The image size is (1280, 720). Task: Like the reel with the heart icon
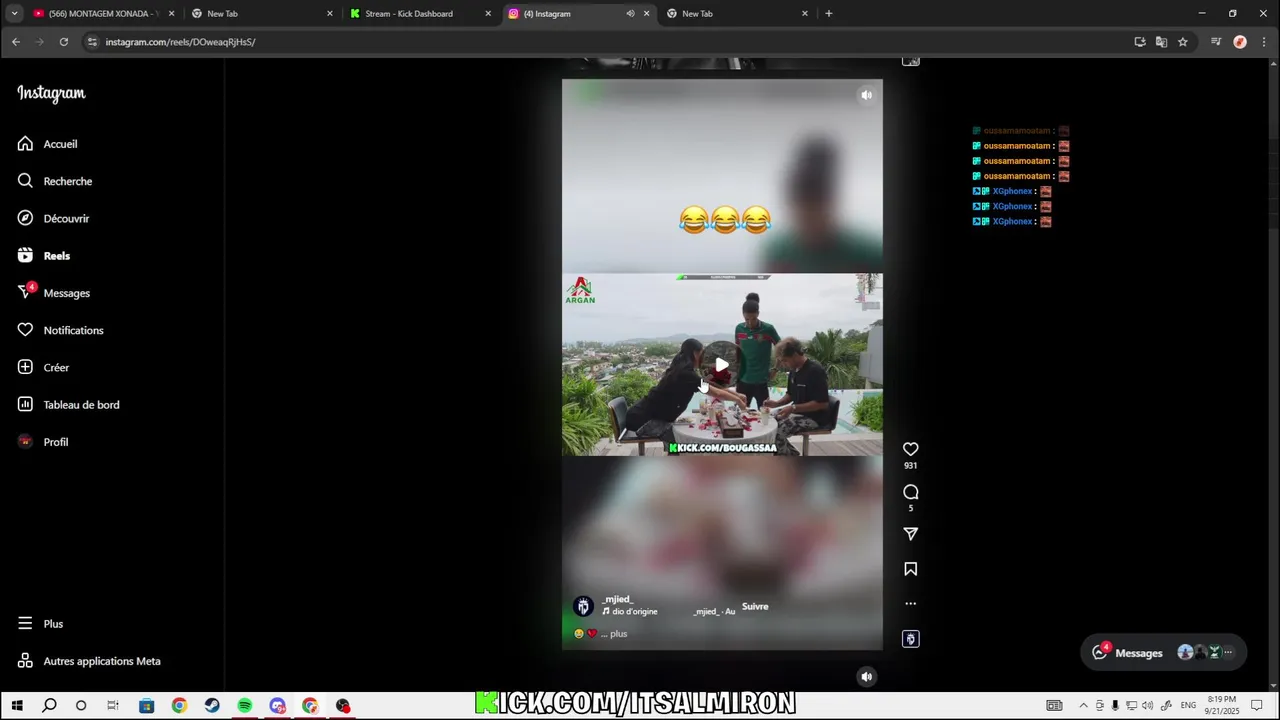point(910,449)
